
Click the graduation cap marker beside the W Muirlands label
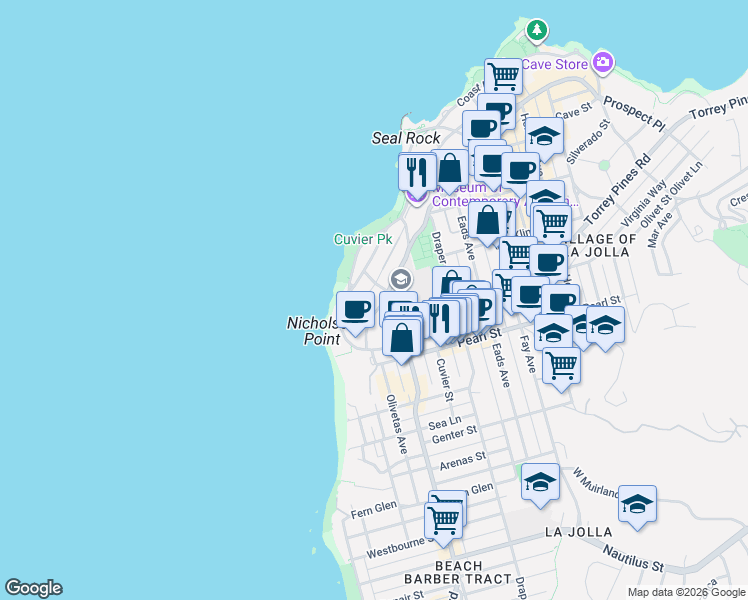click(x=638, y=506)
